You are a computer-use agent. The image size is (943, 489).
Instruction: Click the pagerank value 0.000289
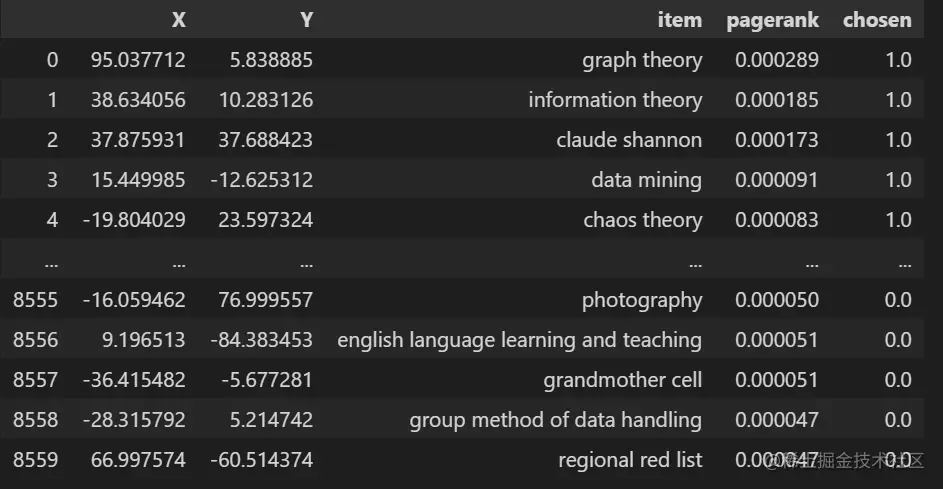[776, 60]
